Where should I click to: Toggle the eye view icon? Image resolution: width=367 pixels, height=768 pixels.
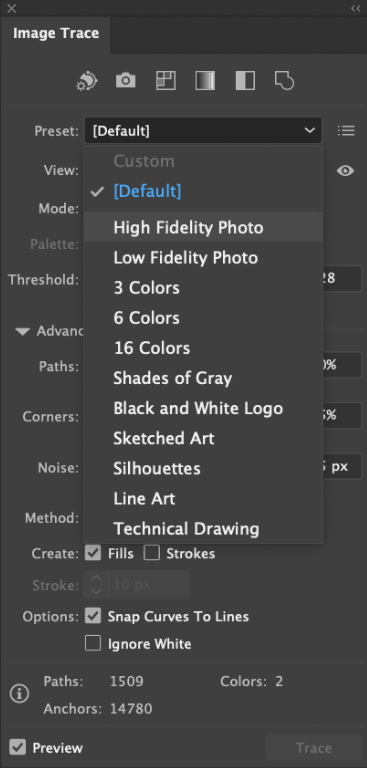(345, 171)
